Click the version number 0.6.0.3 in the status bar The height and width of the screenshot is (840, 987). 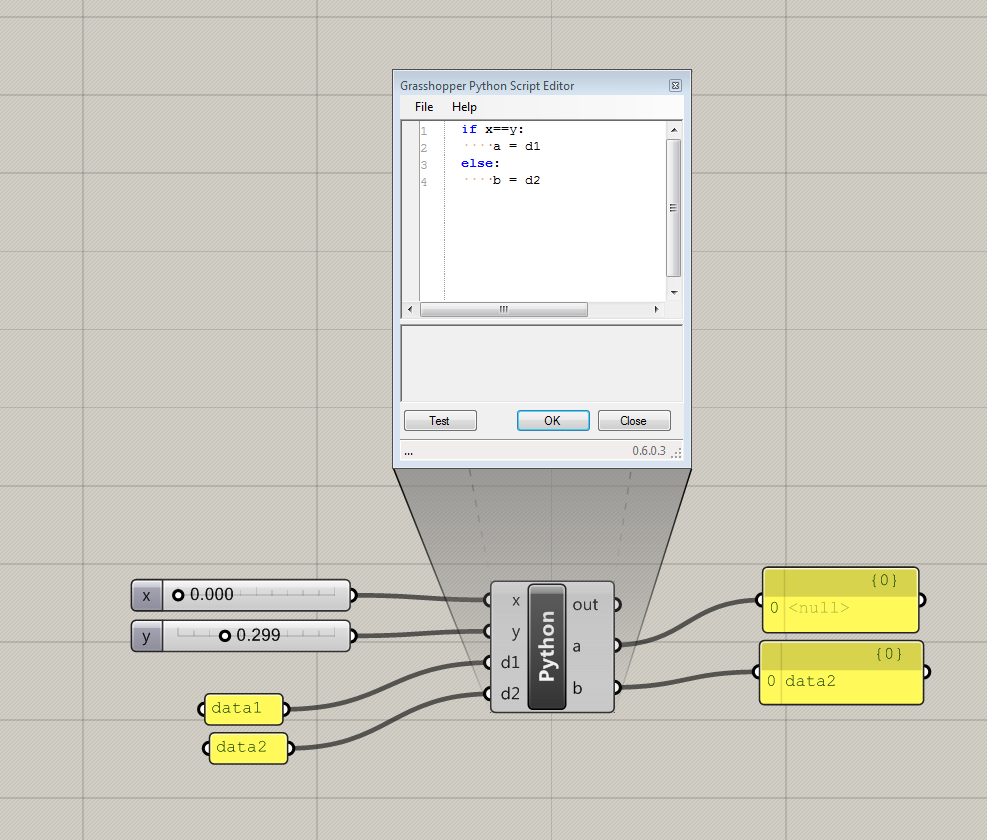[648, 451]
